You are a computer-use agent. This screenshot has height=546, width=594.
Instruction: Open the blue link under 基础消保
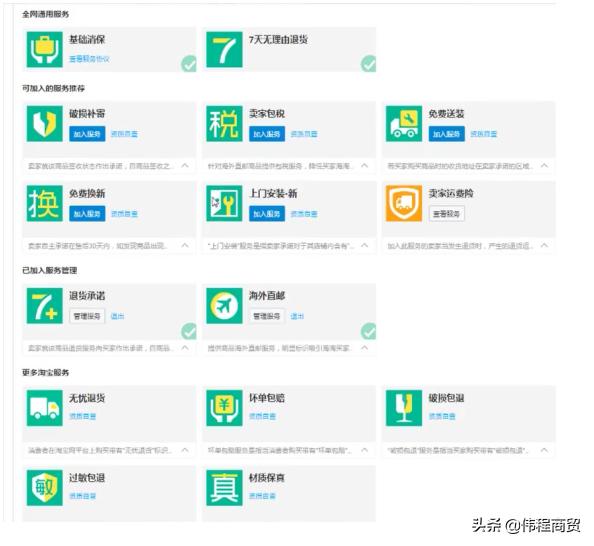89,59
